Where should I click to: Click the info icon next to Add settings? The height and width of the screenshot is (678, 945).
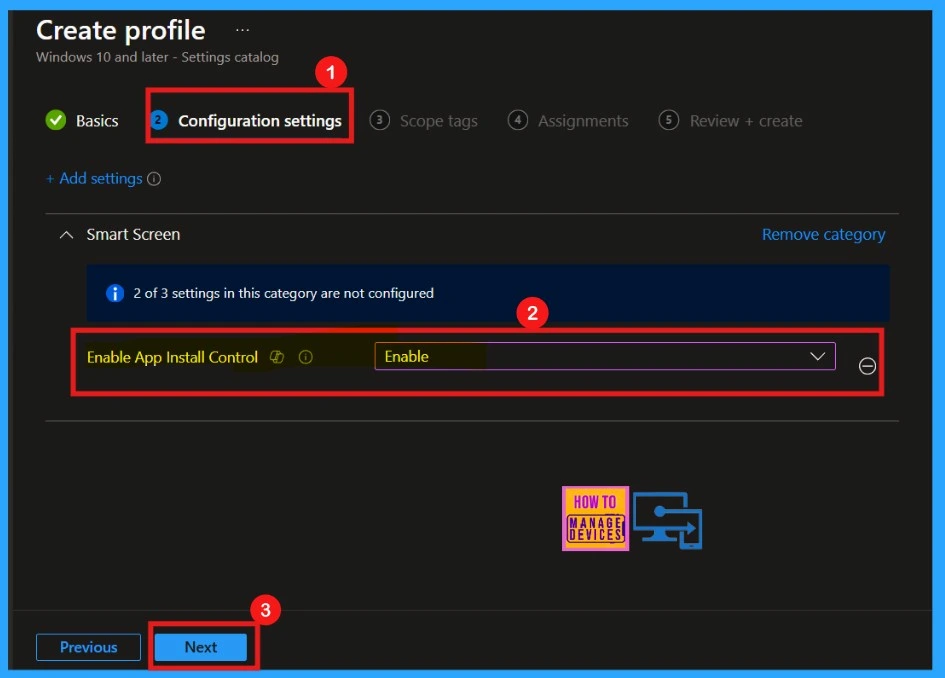pyautogui.click(x=154, y=179)
